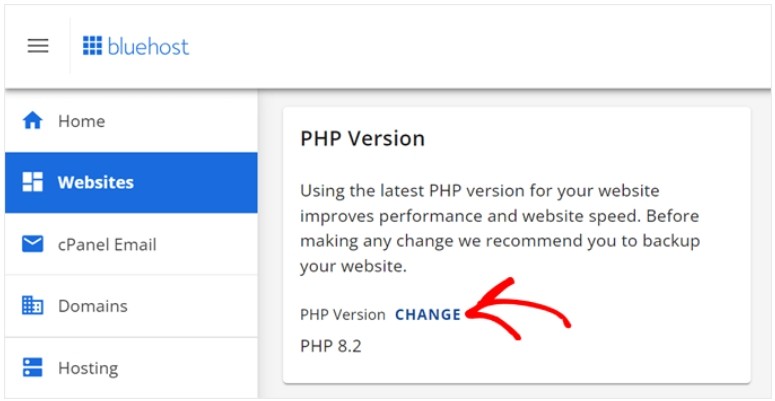The image size is (775, 401).
Task: Click the Bluehost grid logo icon
Action: click(93, 46)
